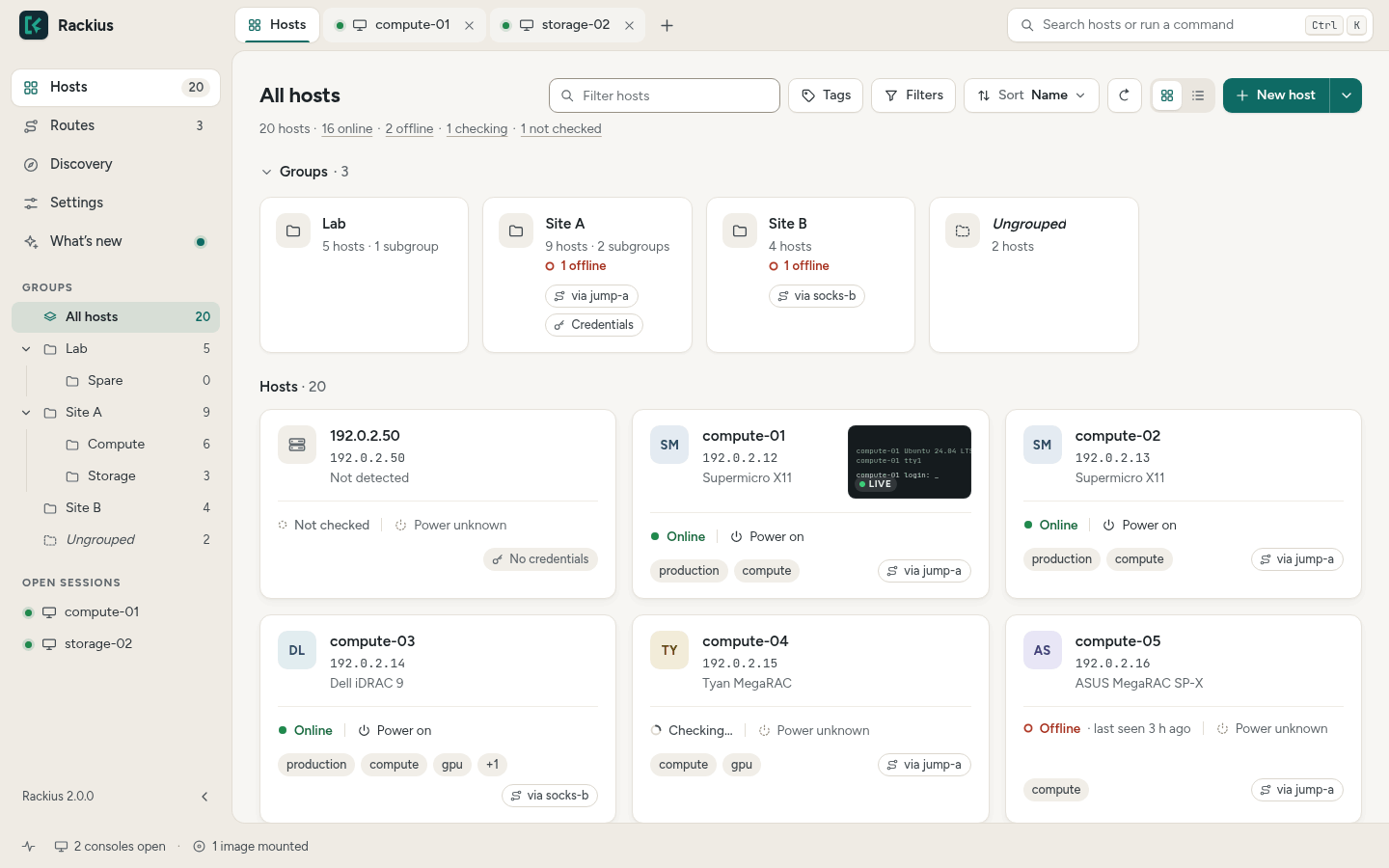Close the storage-02 tab
1389x868 pixels.
629,25
